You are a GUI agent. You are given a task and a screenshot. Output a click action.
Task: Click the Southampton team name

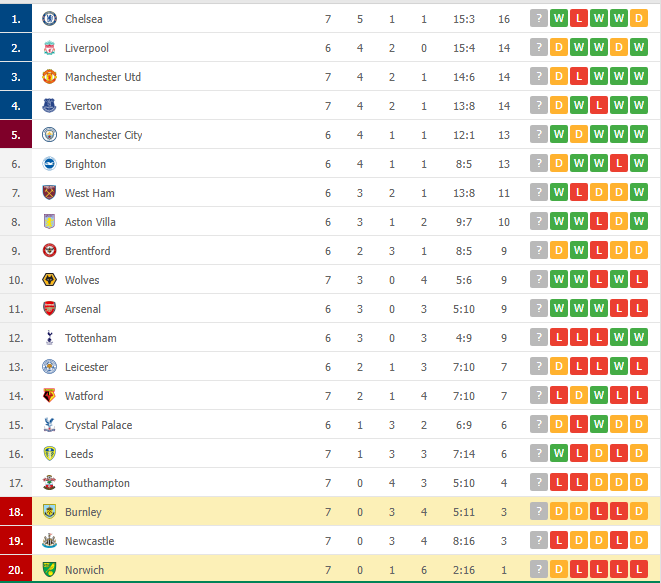[x=97, y=483]
